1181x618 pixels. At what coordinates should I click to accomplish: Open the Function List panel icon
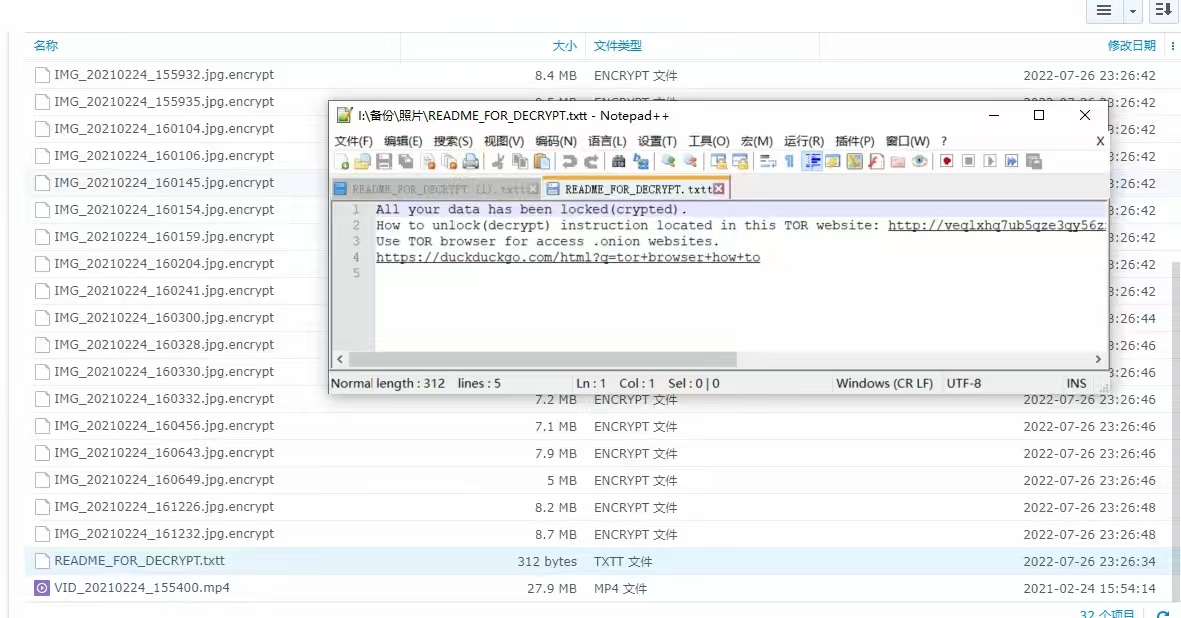point(876,161)
